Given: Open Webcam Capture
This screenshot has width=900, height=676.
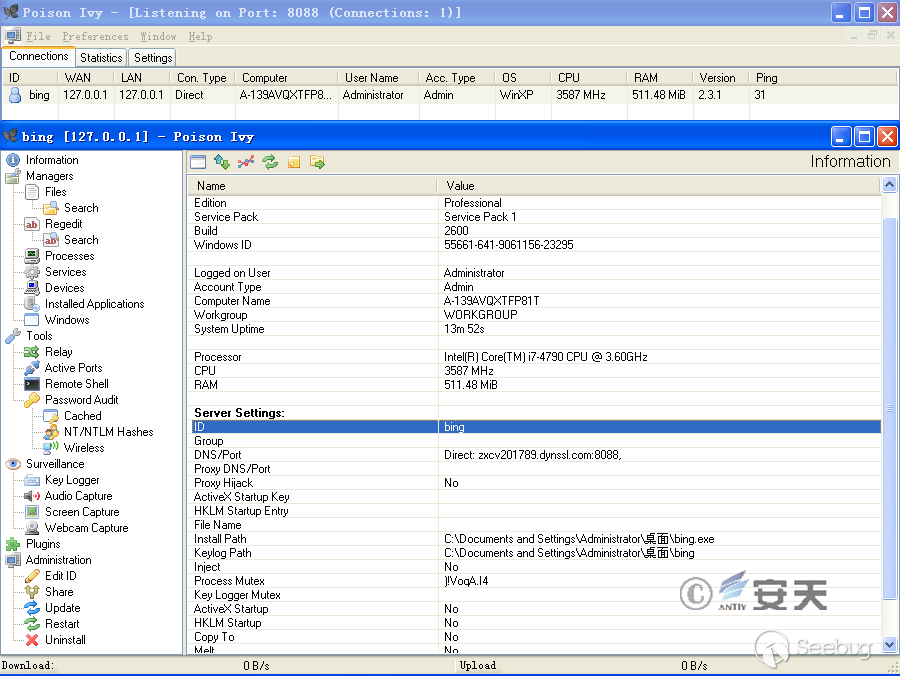Looking at the screenshot, I should [x=86, y=528].
